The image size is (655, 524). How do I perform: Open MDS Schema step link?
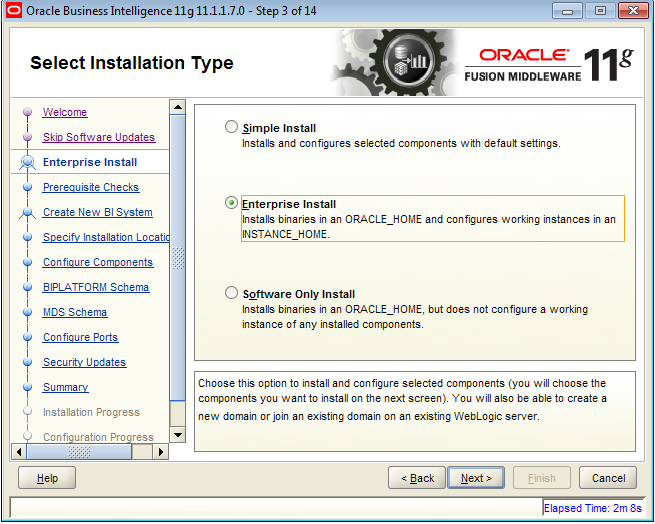(x=75, y=313)
